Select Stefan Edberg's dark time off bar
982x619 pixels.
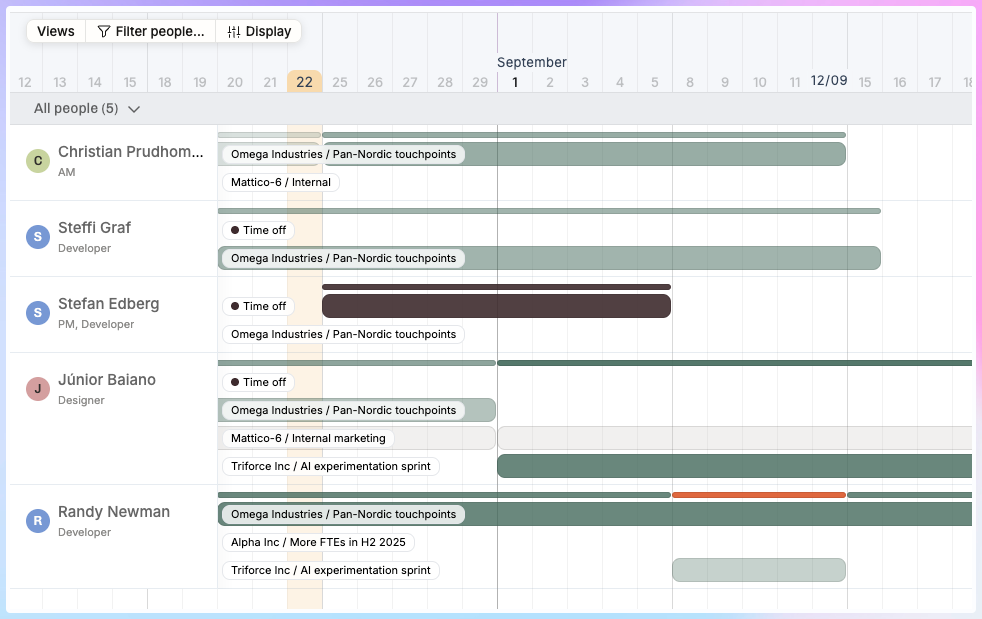(496, 306)
